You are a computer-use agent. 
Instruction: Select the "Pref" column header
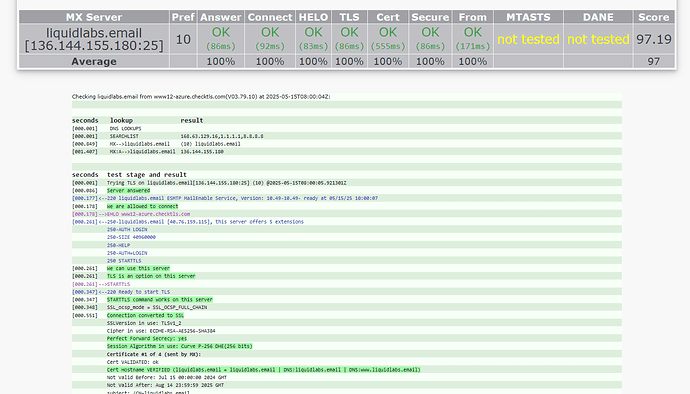click(183, 17)
